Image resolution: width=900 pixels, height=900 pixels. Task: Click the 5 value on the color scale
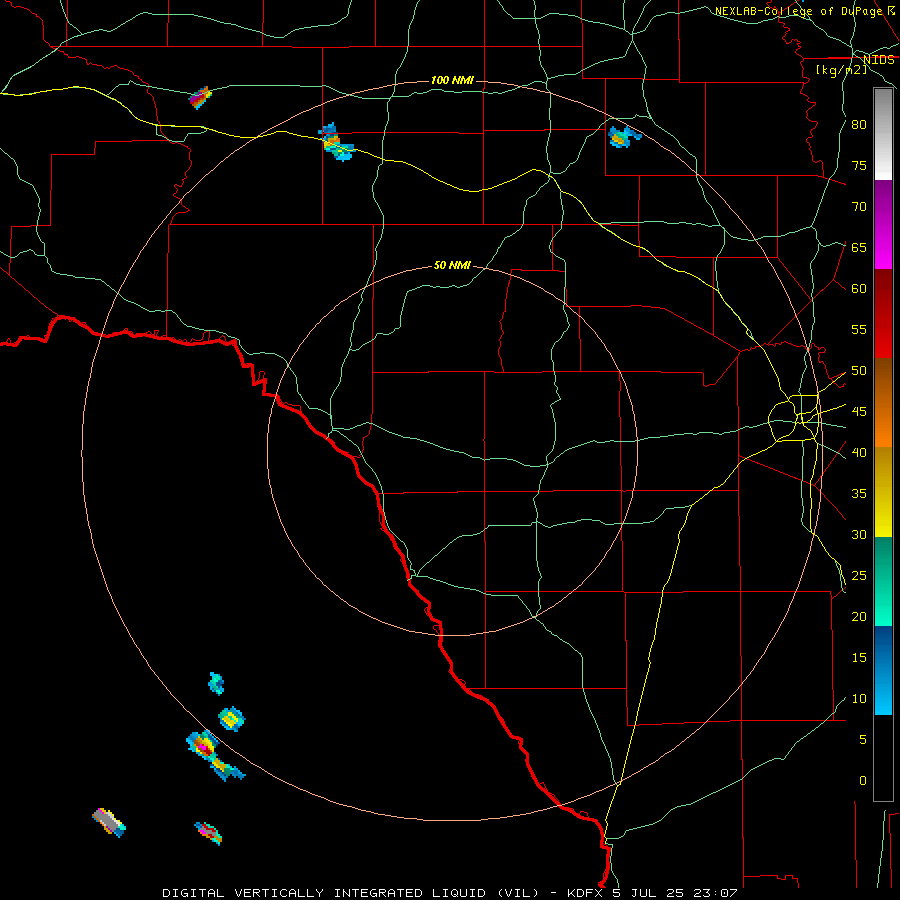pos(863,740)
